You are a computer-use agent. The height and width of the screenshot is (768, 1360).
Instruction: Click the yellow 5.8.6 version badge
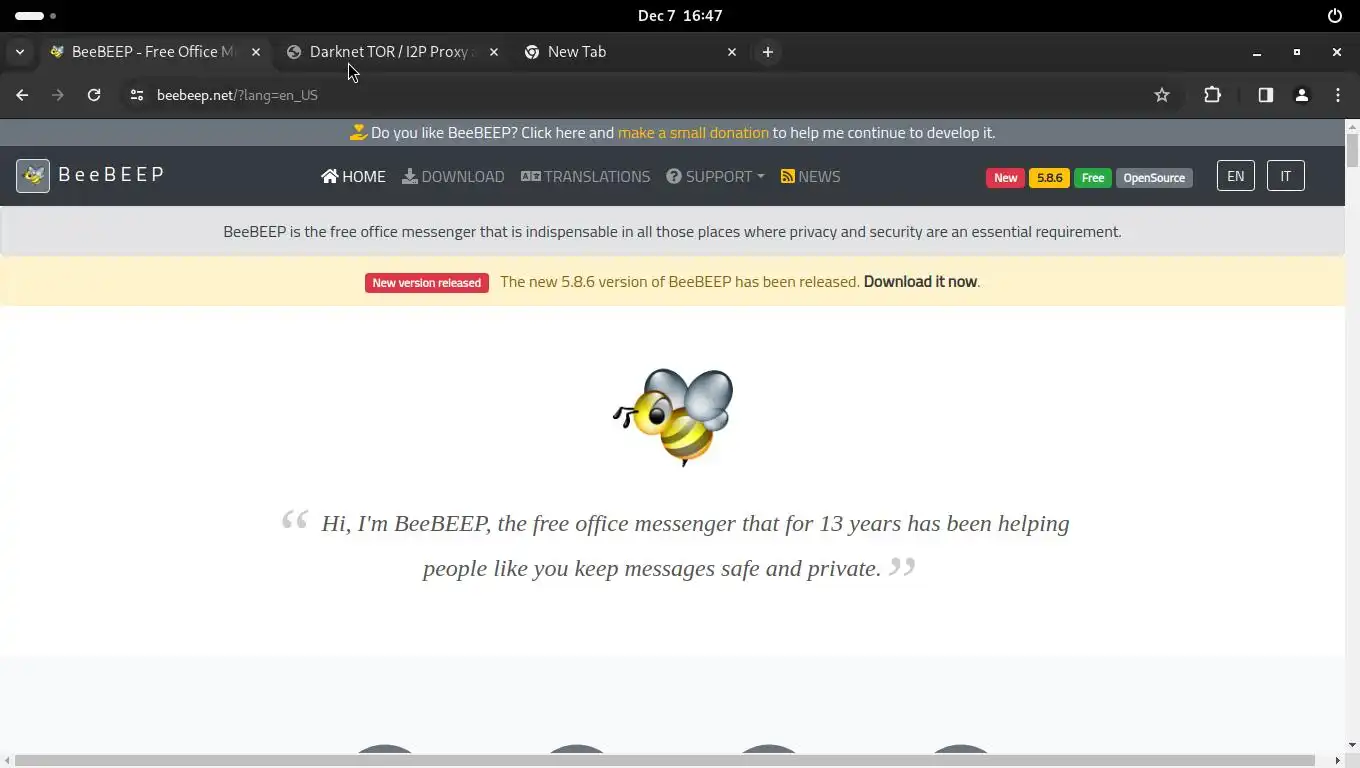point(1049,178)
